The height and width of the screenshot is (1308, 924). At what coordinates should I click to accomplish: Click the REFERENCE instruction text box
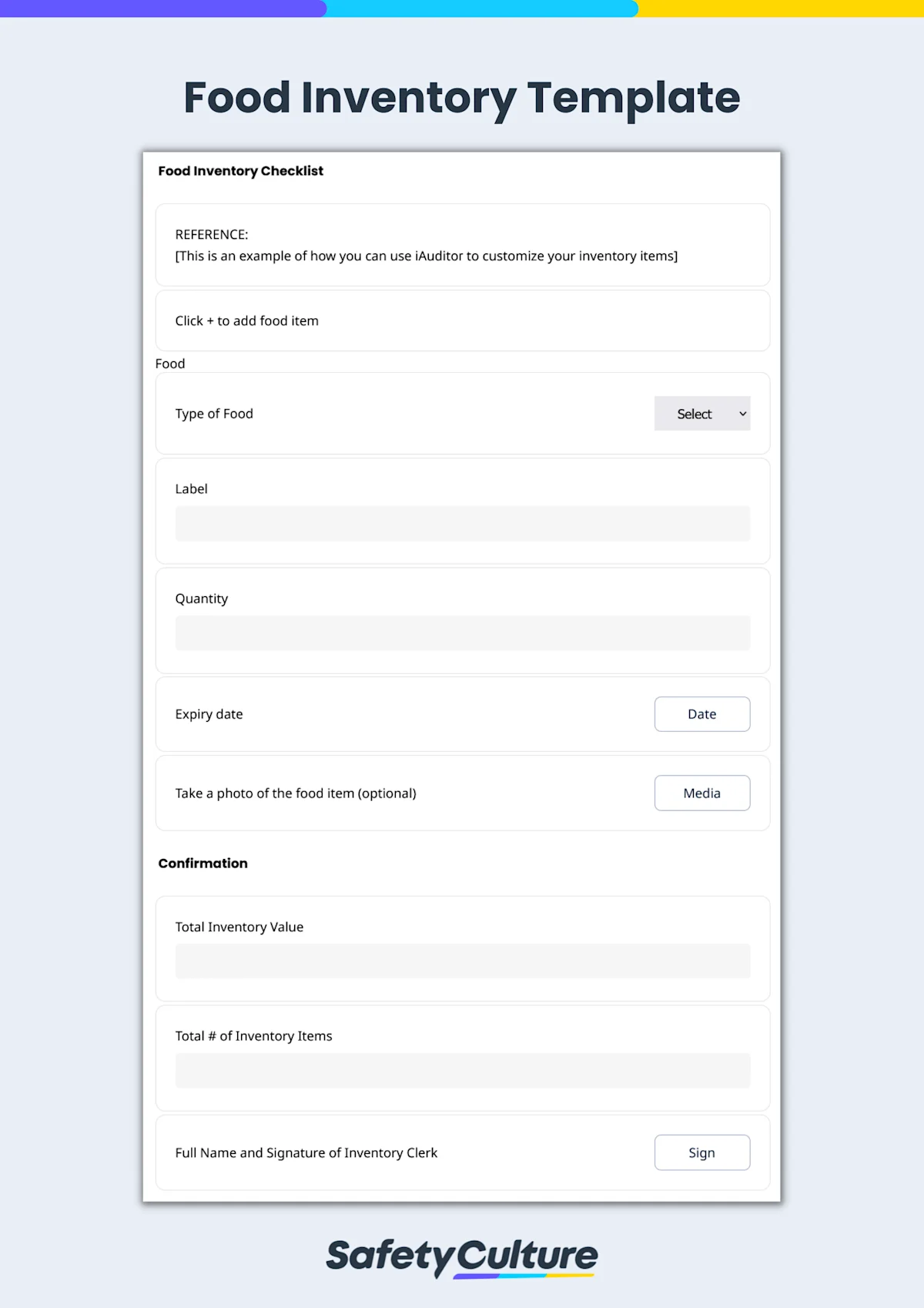pyautogui.click(x=462, y=245)
